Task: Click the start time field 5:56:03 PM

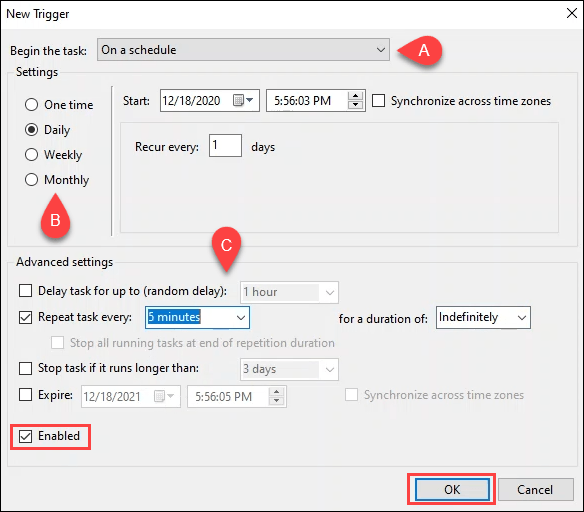Action: tap(315, 100)
